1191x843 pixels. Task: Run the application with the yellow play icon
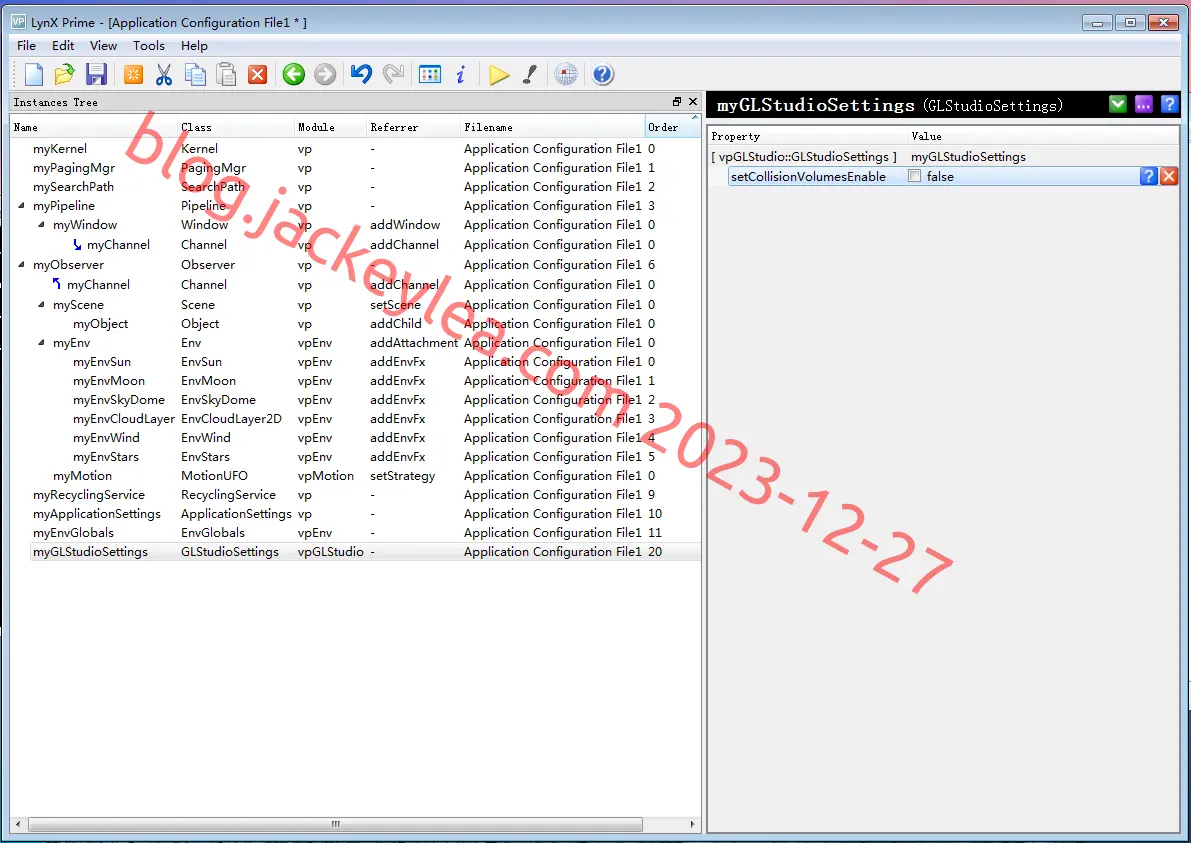coord(499,74)
